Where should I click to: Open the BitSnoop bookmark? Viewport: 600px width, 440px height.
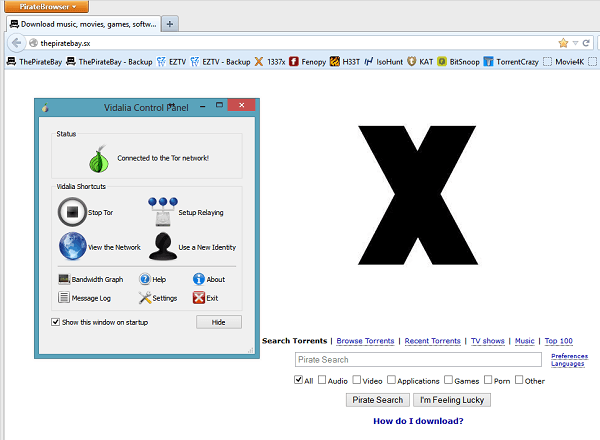458,62
